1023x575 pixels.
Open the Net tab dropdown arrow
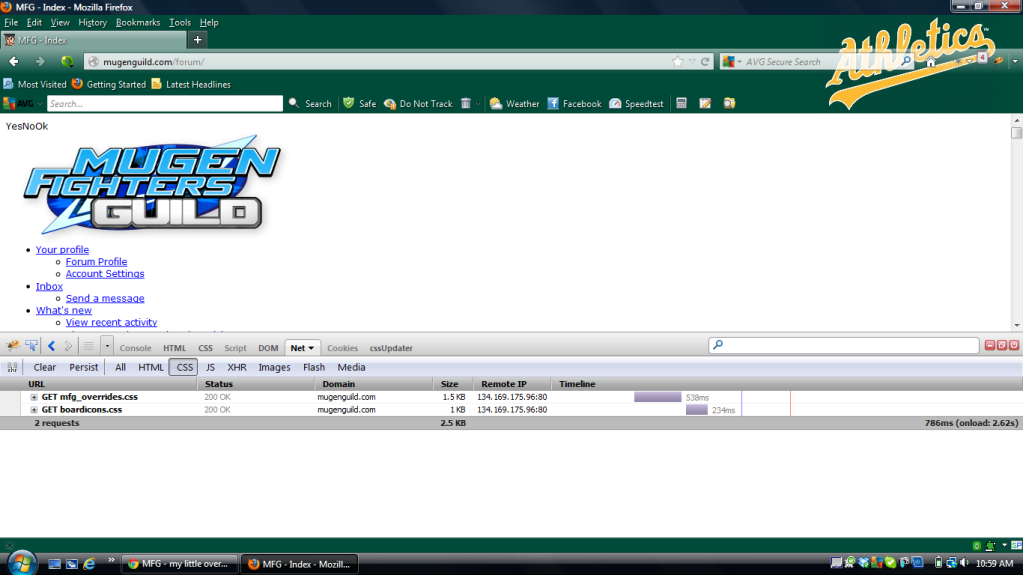click(311, 348)
